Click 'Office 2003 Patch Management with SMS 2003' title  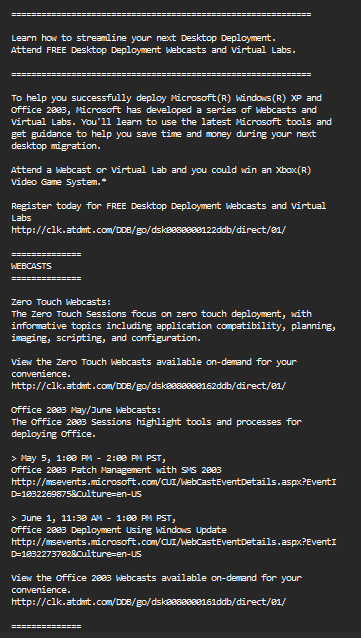tap(116, 470)
